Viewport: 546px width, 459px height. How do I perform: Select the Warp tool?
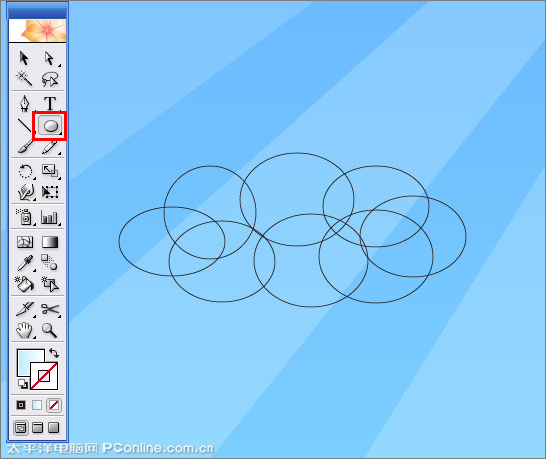click(26, 192)
